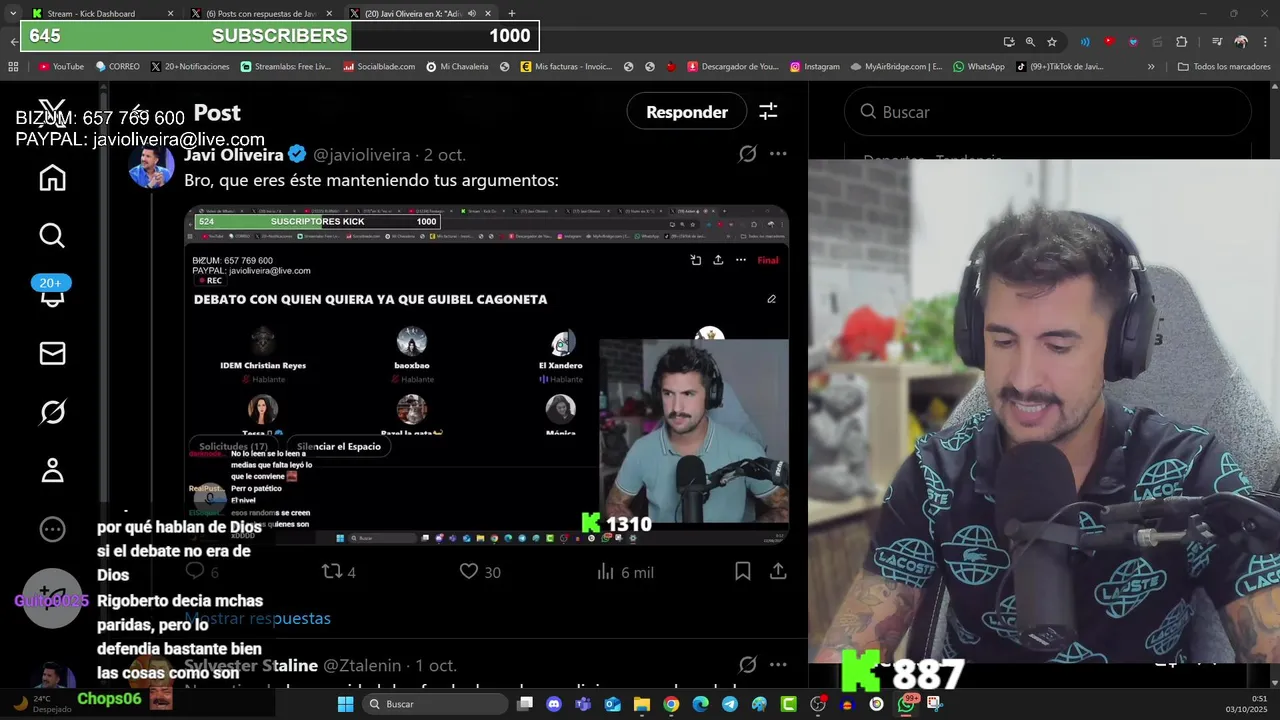Open CORREO bookmark
This screenshot has width=1280, height=720.
[117, 67]
